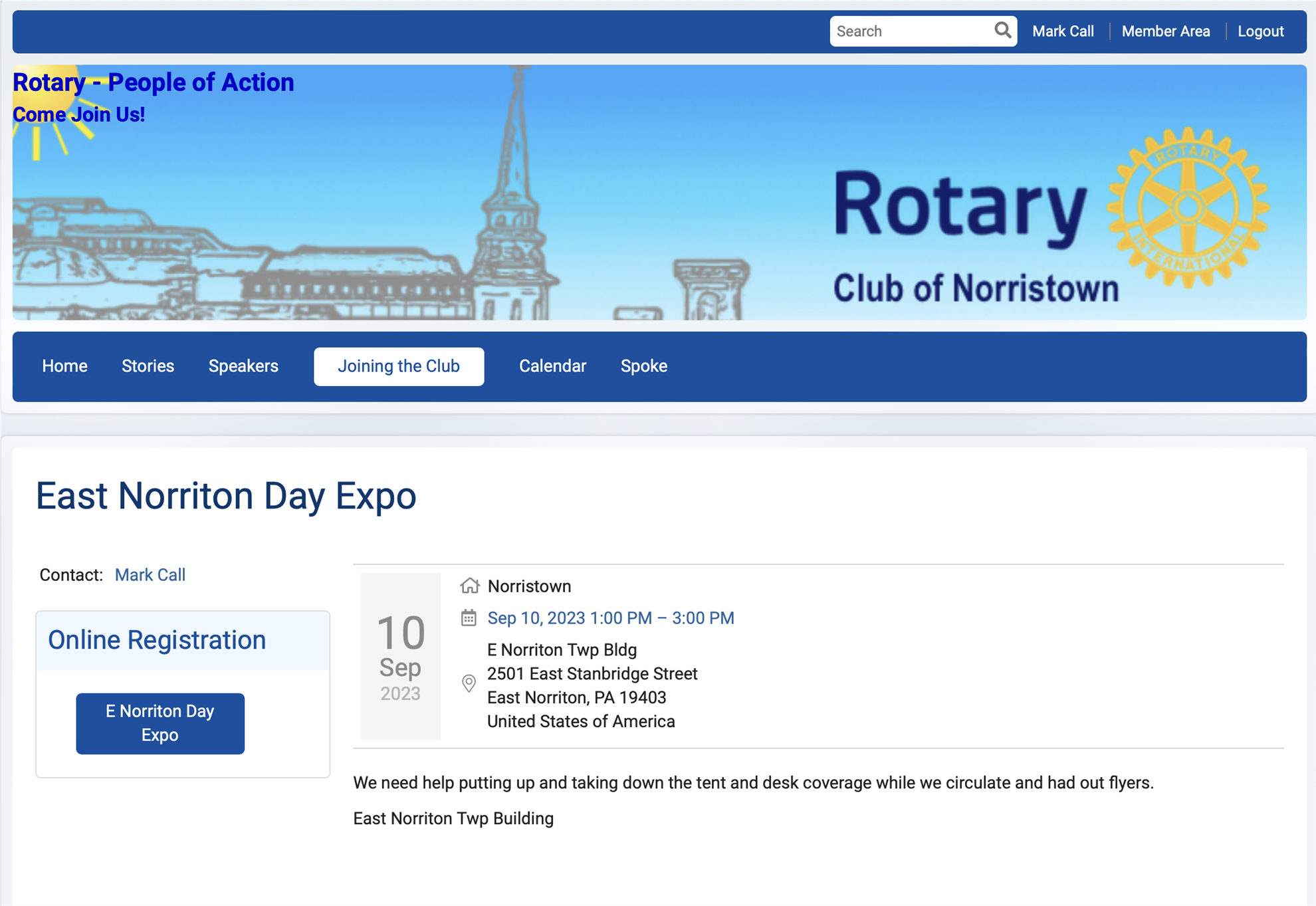This screenshot has height=906, width=1316.
Task: Open the Mark Call profile link in the top bar
Action: pos(1063,31)
